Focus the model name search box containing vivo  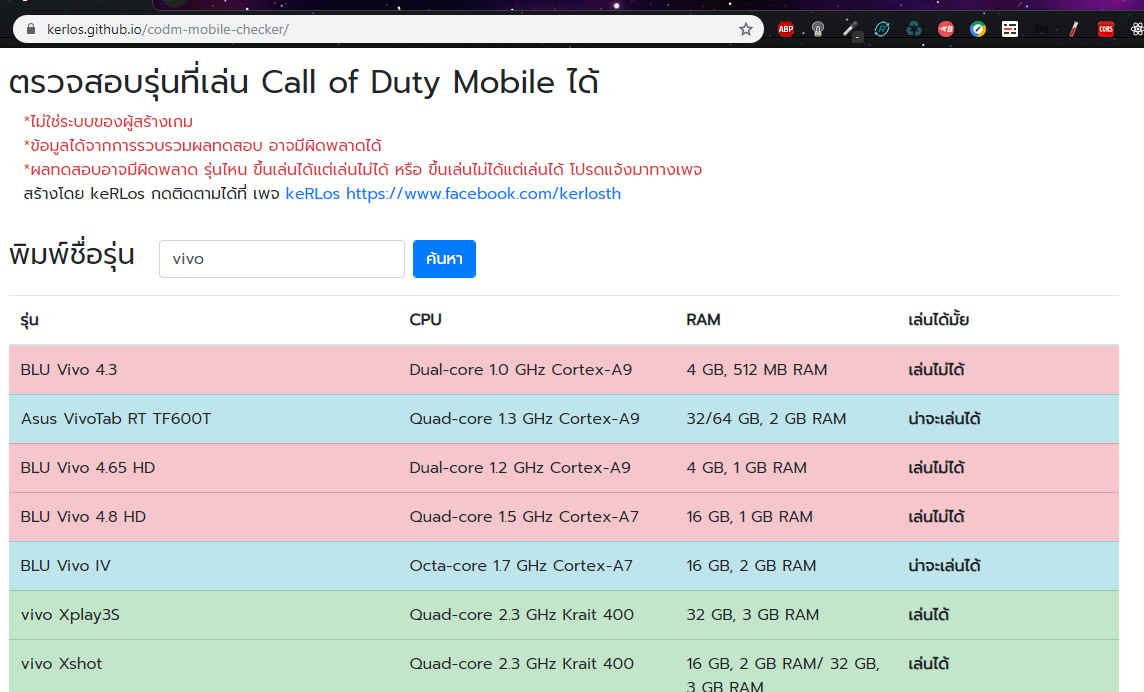(x=282, y=259)
